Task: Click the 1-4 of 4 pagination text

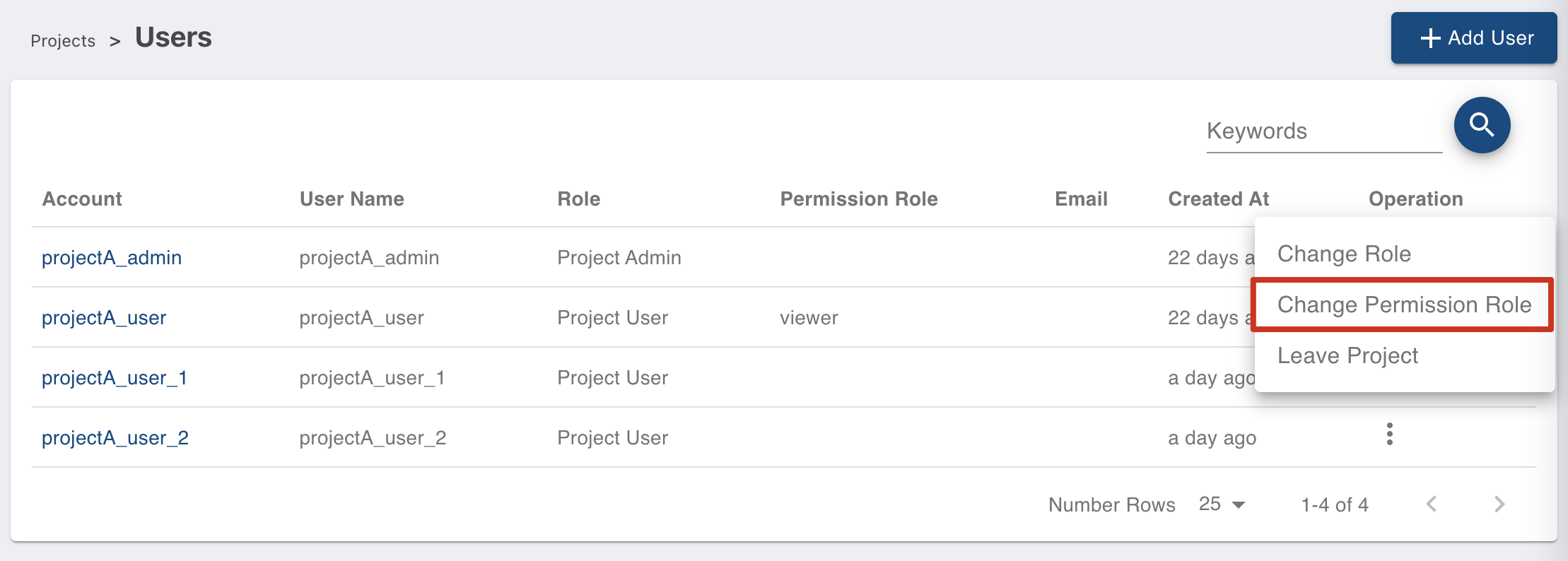Action: coord(1335,504)
